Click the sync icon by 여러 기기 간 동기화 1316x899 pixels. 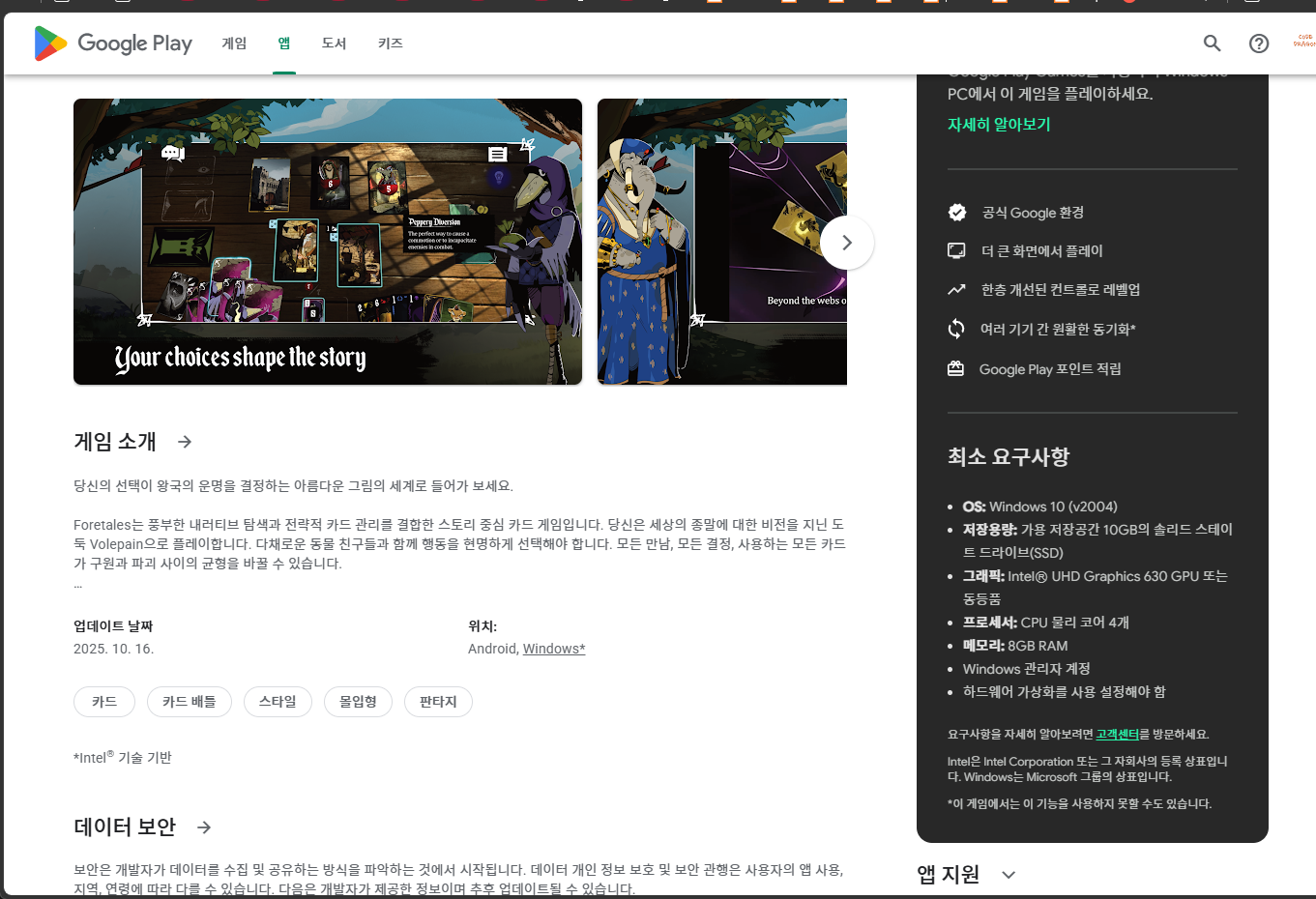tap(956, 330)
